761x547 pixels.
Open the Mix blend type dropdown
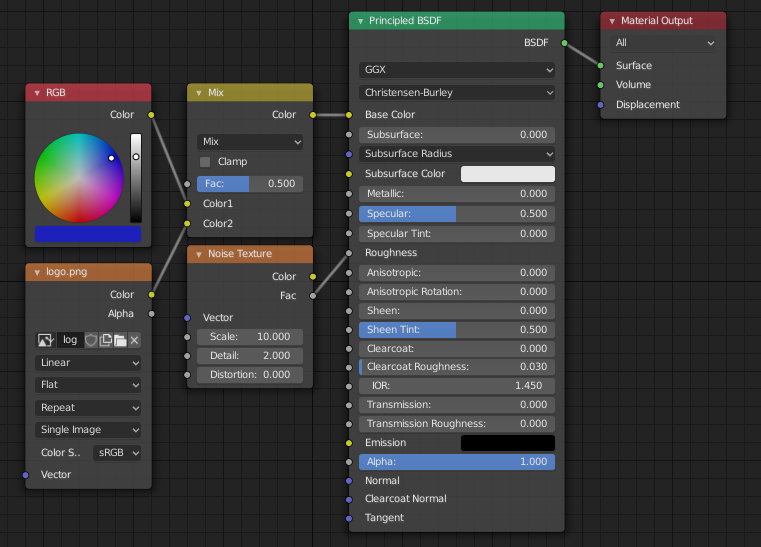[x=250, y=142]
